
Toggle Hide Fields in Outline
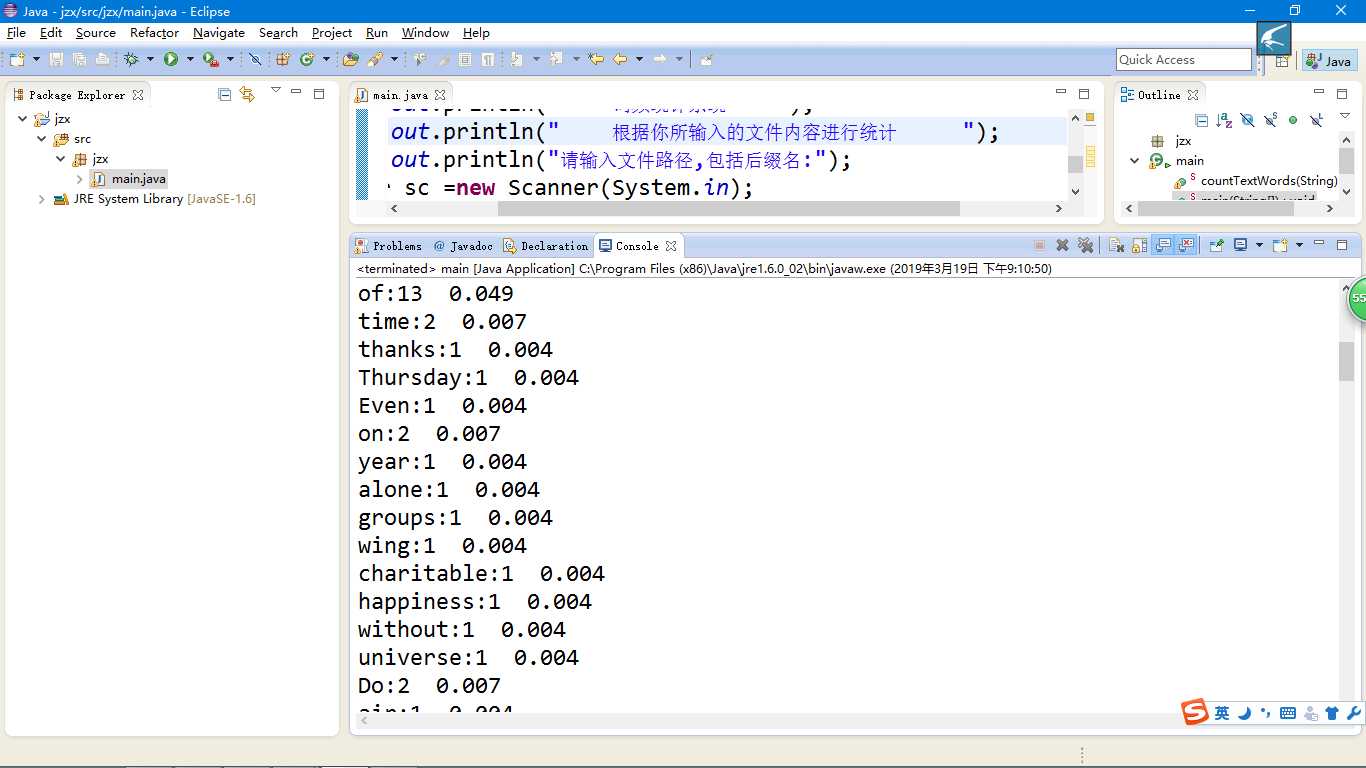[1248, 120]
